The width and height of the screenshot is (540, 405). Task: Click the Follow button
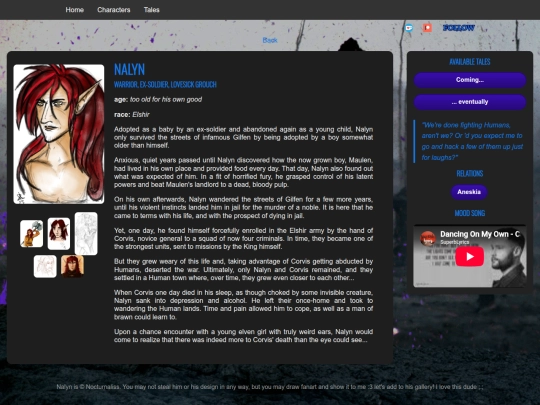click(459, 28)
